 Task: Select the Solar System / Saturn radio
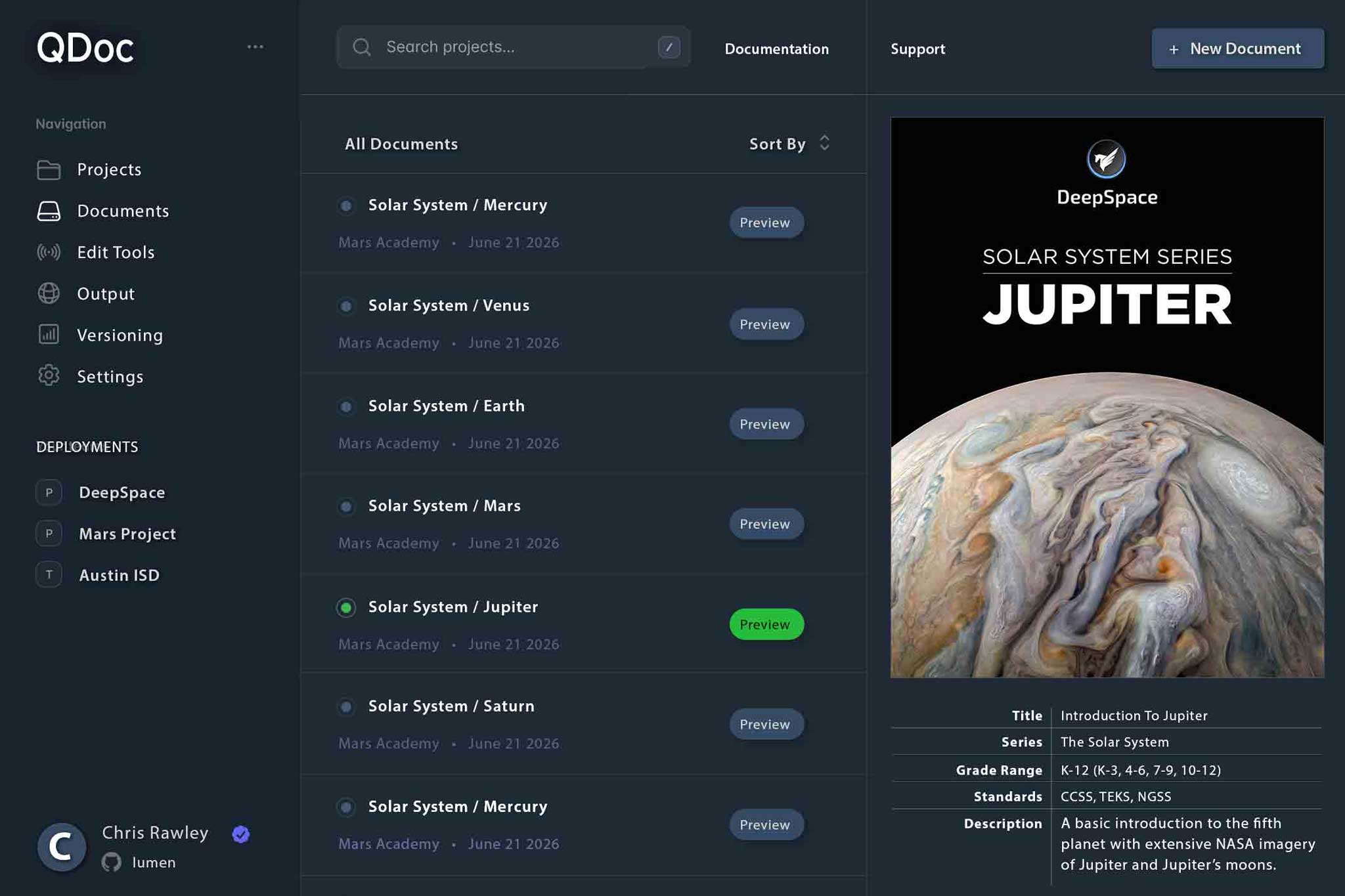[x=346, y=707]
